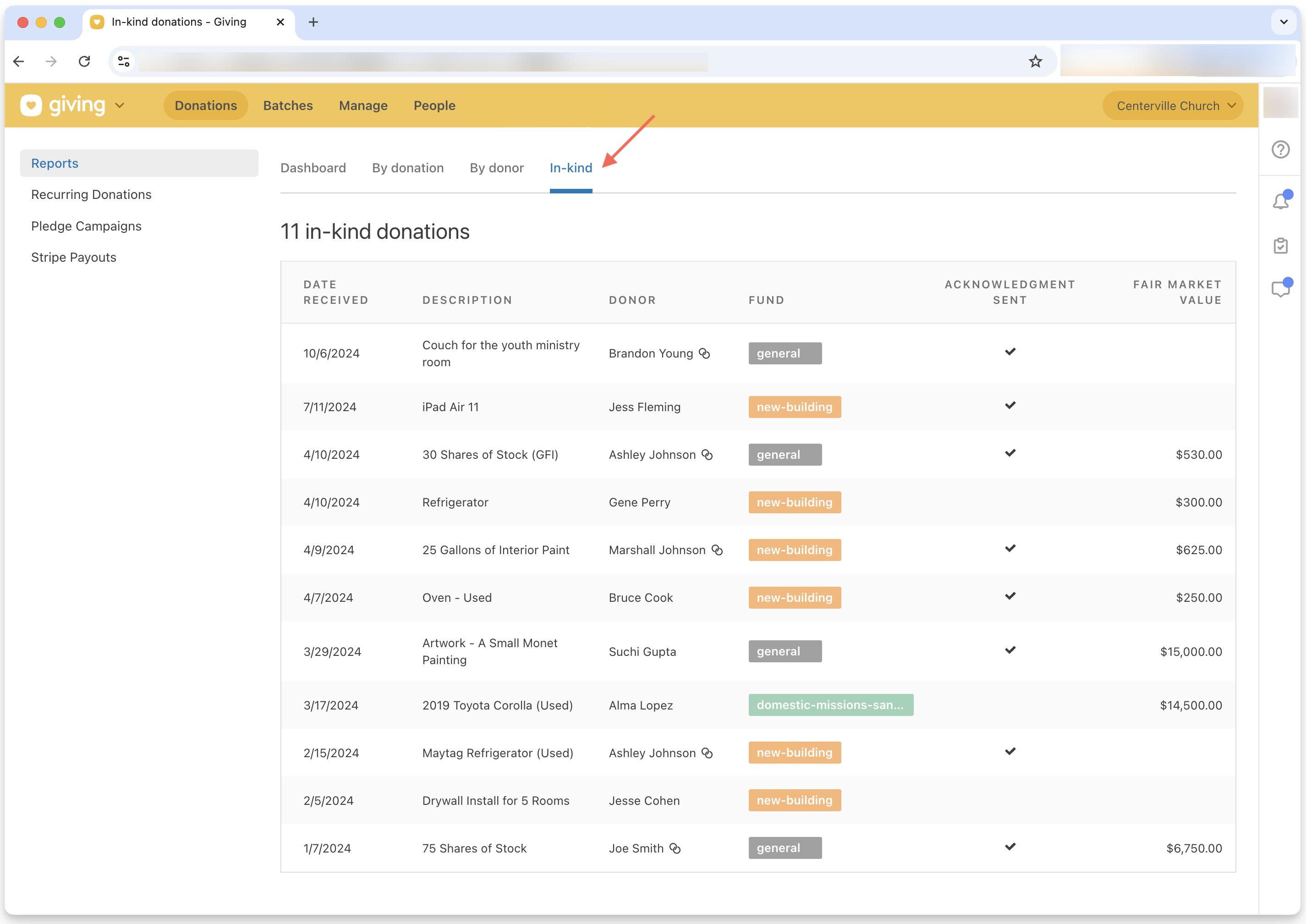Click the acknowledgment checkmark for iPad Air 11

coord(1010,405)
